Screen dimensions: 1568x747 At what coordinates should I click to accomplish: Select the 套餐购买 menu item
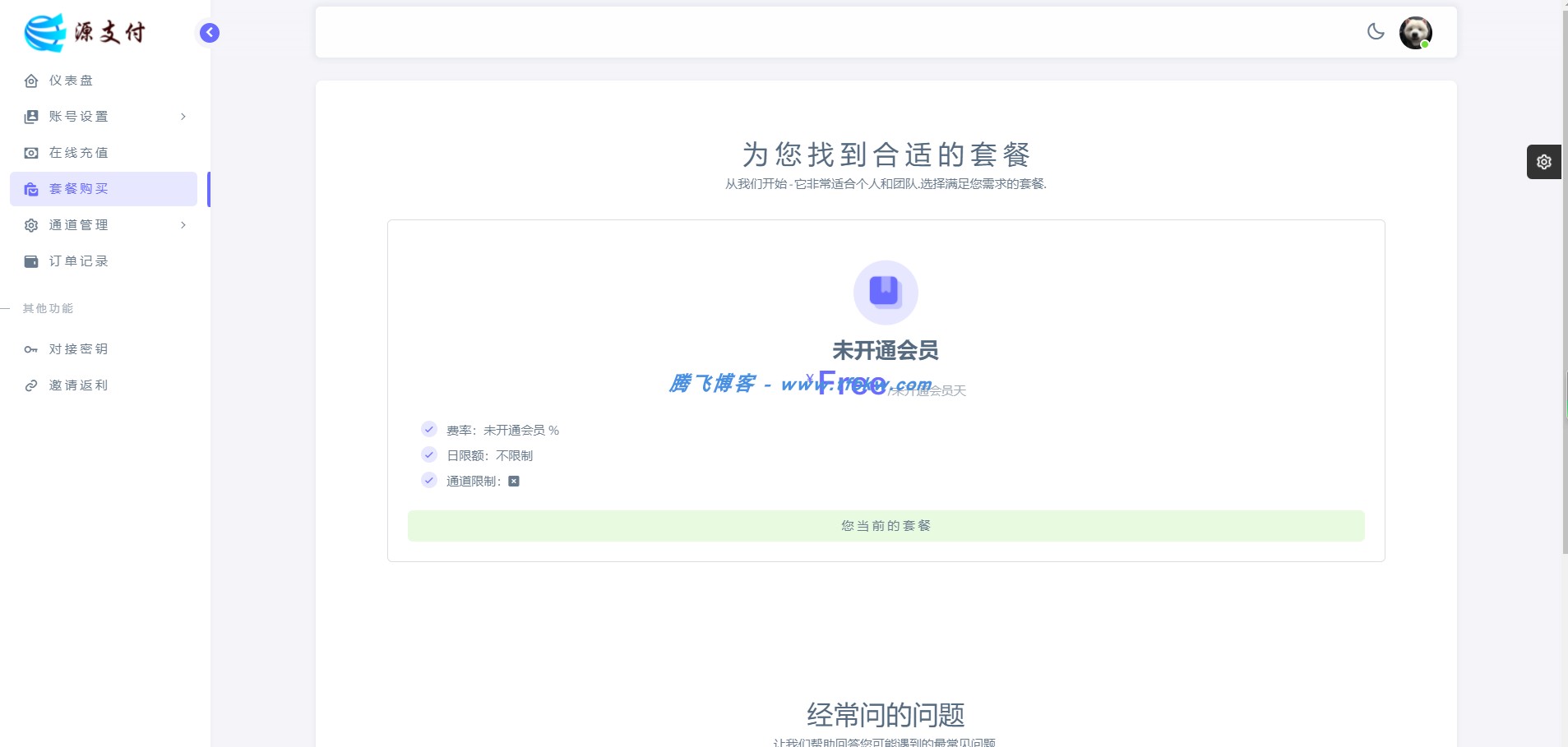(x=80, y=188)
